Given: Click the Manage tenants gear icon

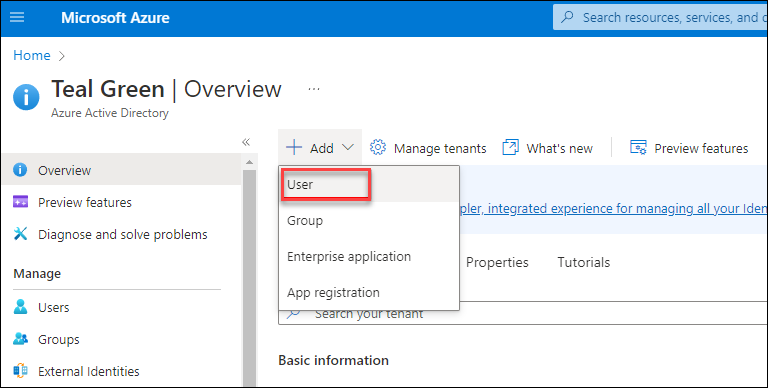Looking at the screenshot, I should tap(378, 147).
